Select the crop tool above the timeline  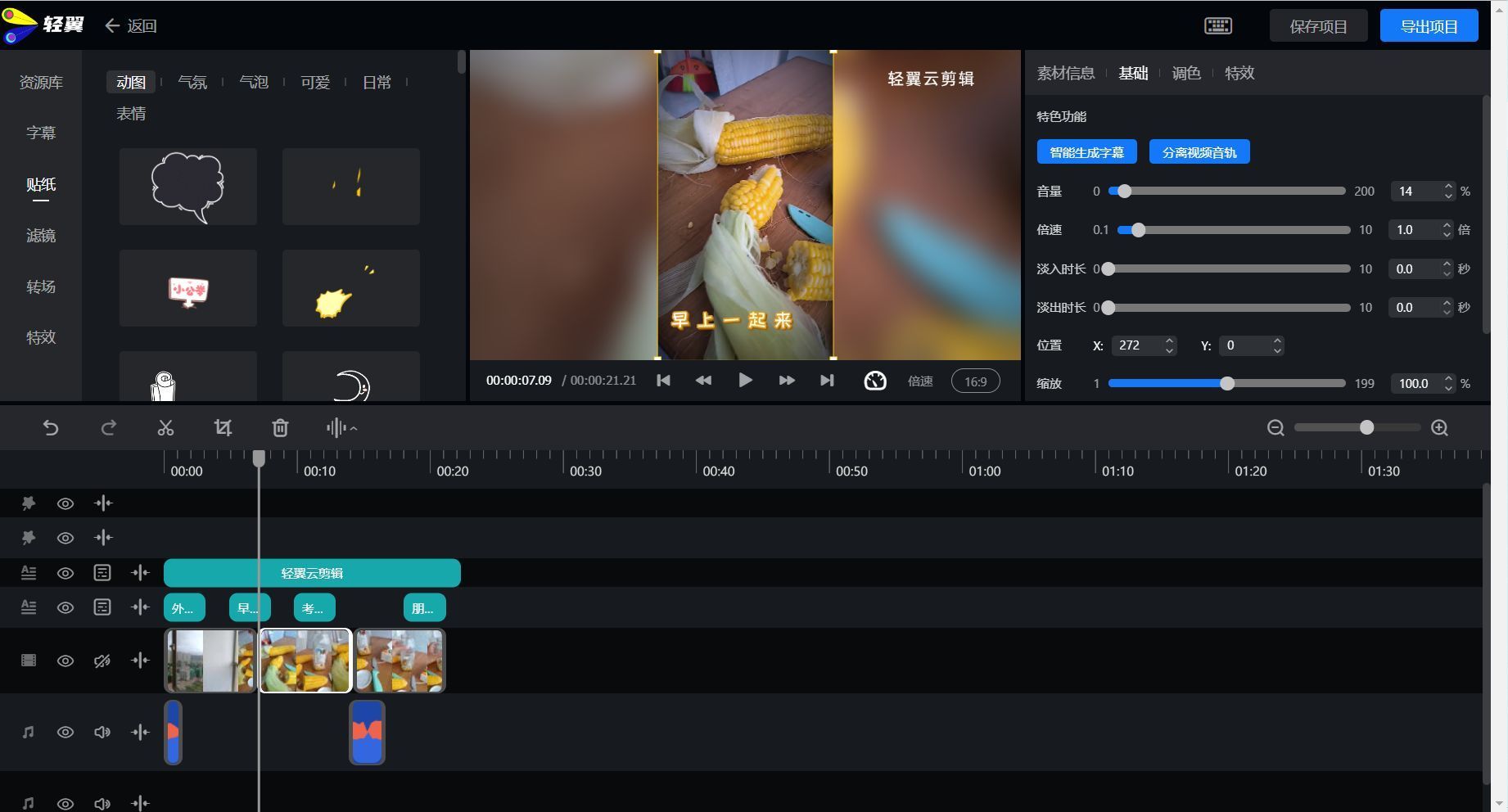pyautogui.click(x=223, y=427)
